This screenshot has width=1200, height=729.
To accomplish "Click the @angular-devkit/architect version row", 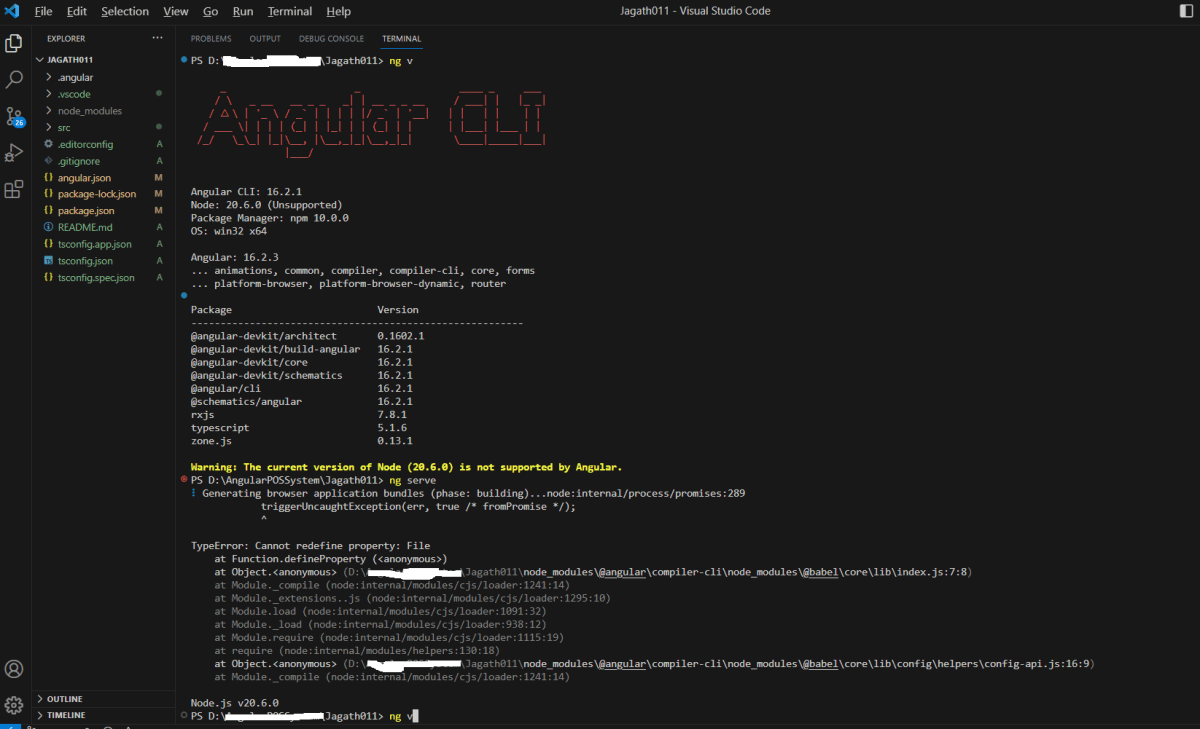I will [x=307, y=336].
